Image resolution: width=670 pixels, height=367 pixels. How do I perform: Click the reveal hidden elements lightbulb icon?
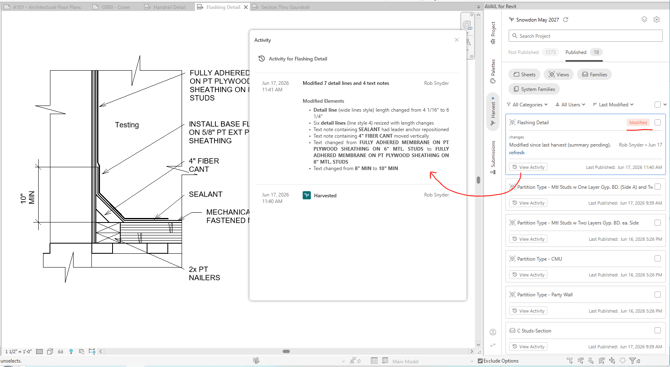click(x=71, y=352)
